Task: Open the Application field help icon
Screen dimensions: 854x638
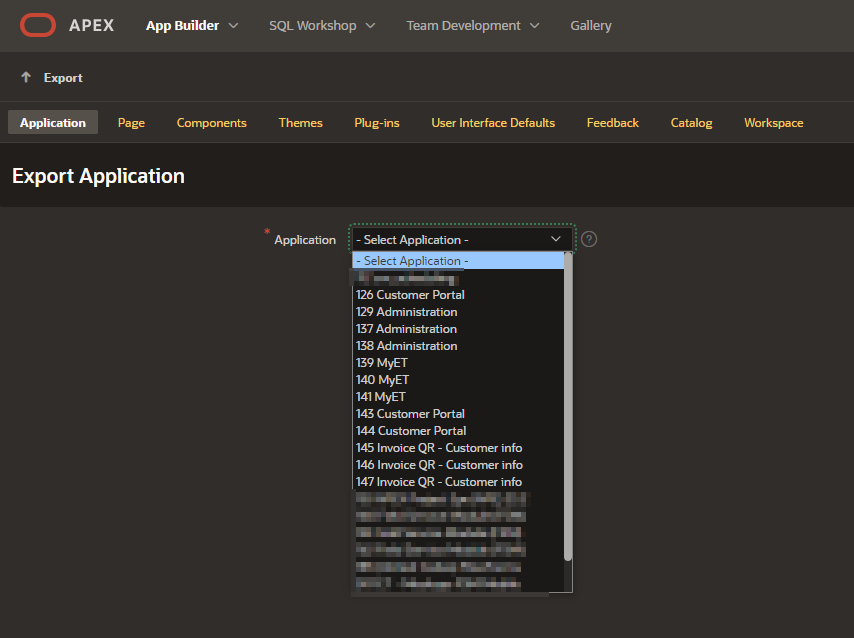Action: pos(589,239)
